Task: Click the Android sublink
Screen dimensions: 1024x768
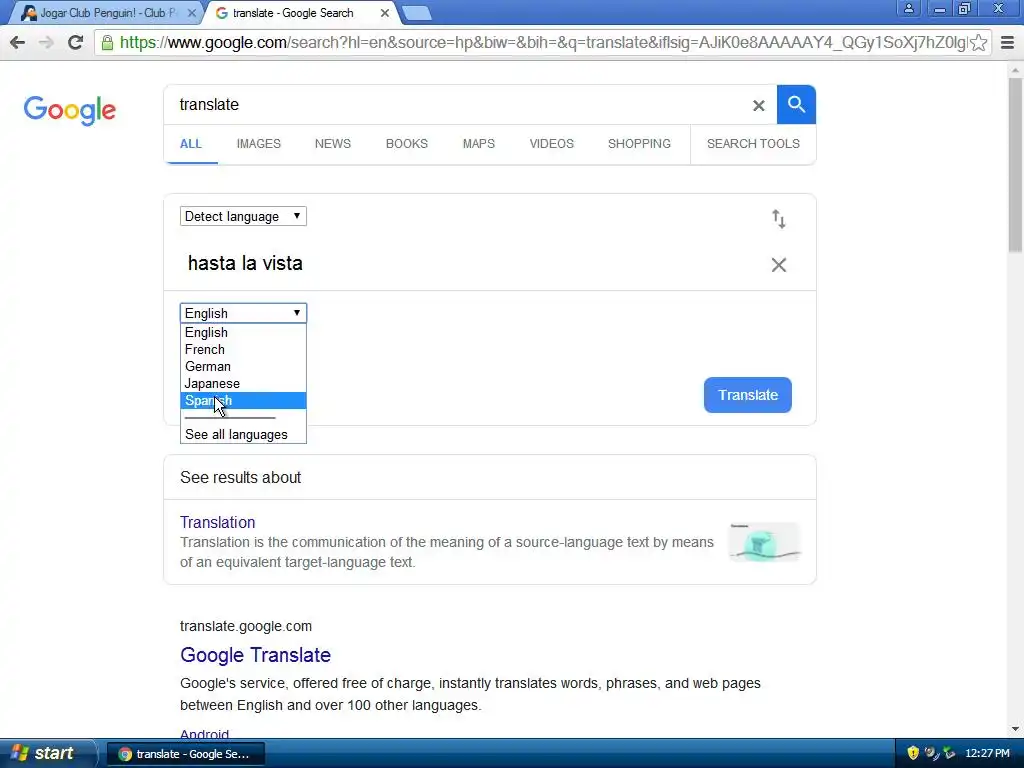Action: 204,734
